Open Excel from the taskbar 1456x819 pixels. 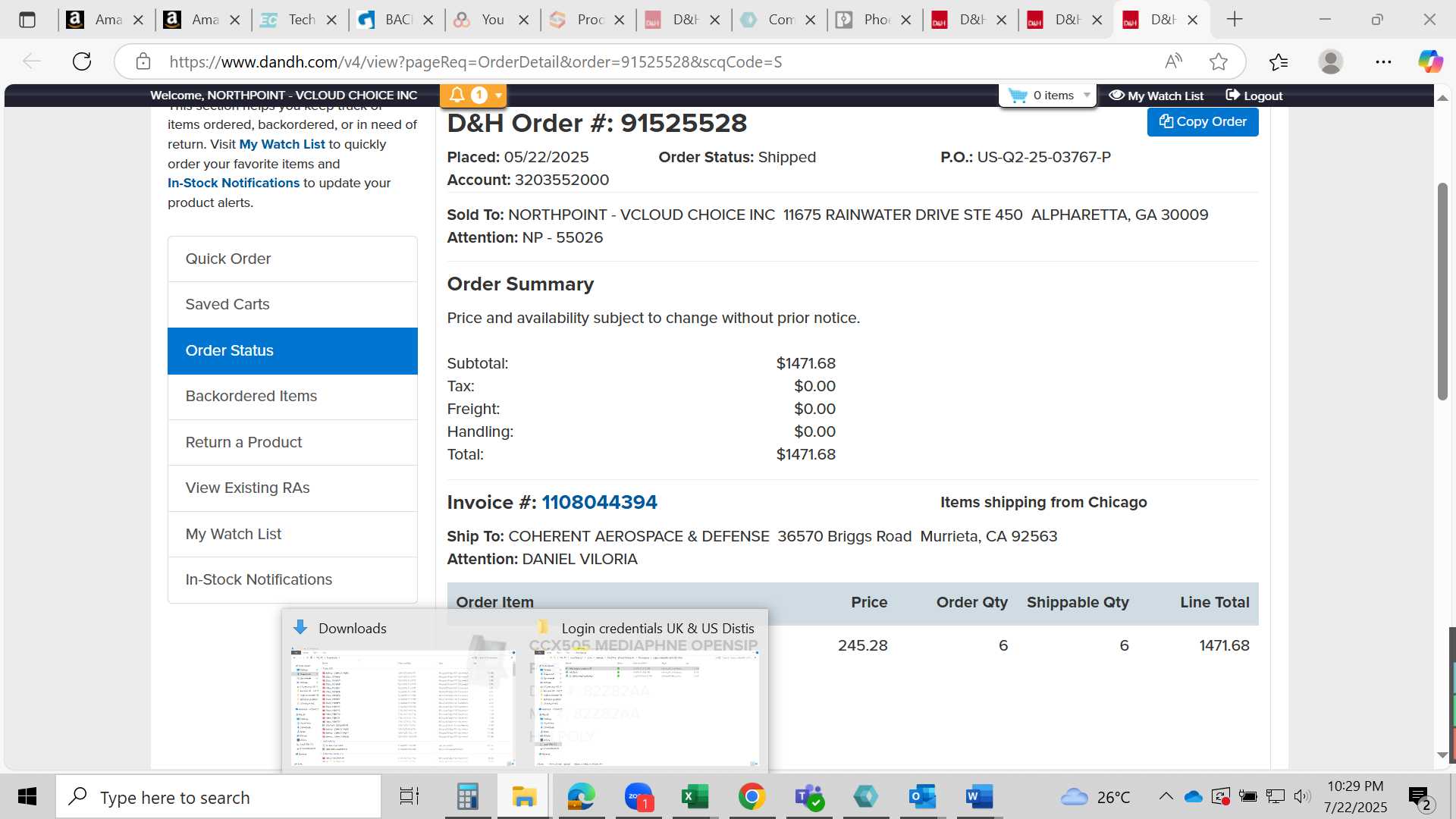coord(695,796)
